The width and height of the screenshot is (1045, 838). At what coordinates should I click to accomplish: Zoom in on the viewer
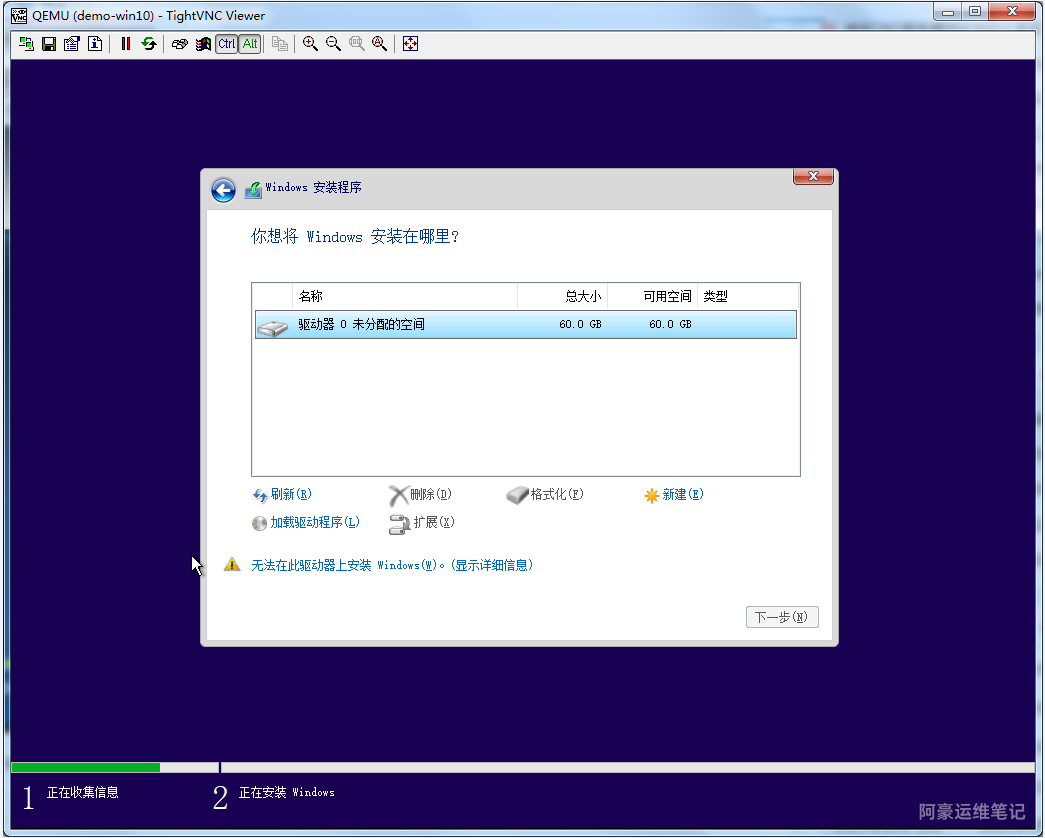310,44
